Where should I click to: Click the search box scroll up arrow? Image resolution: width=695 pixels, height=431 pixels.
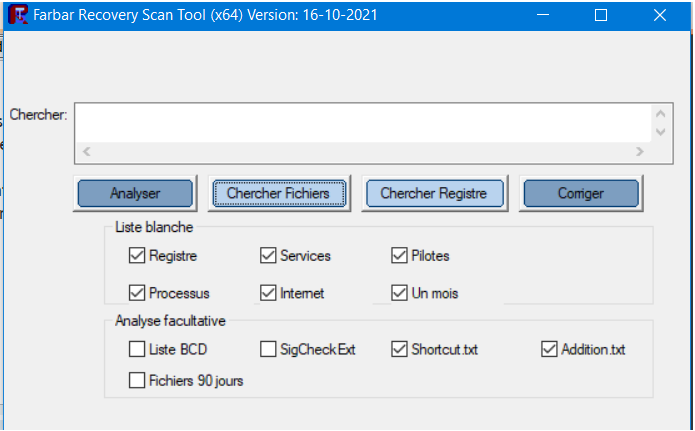[660, 114]
